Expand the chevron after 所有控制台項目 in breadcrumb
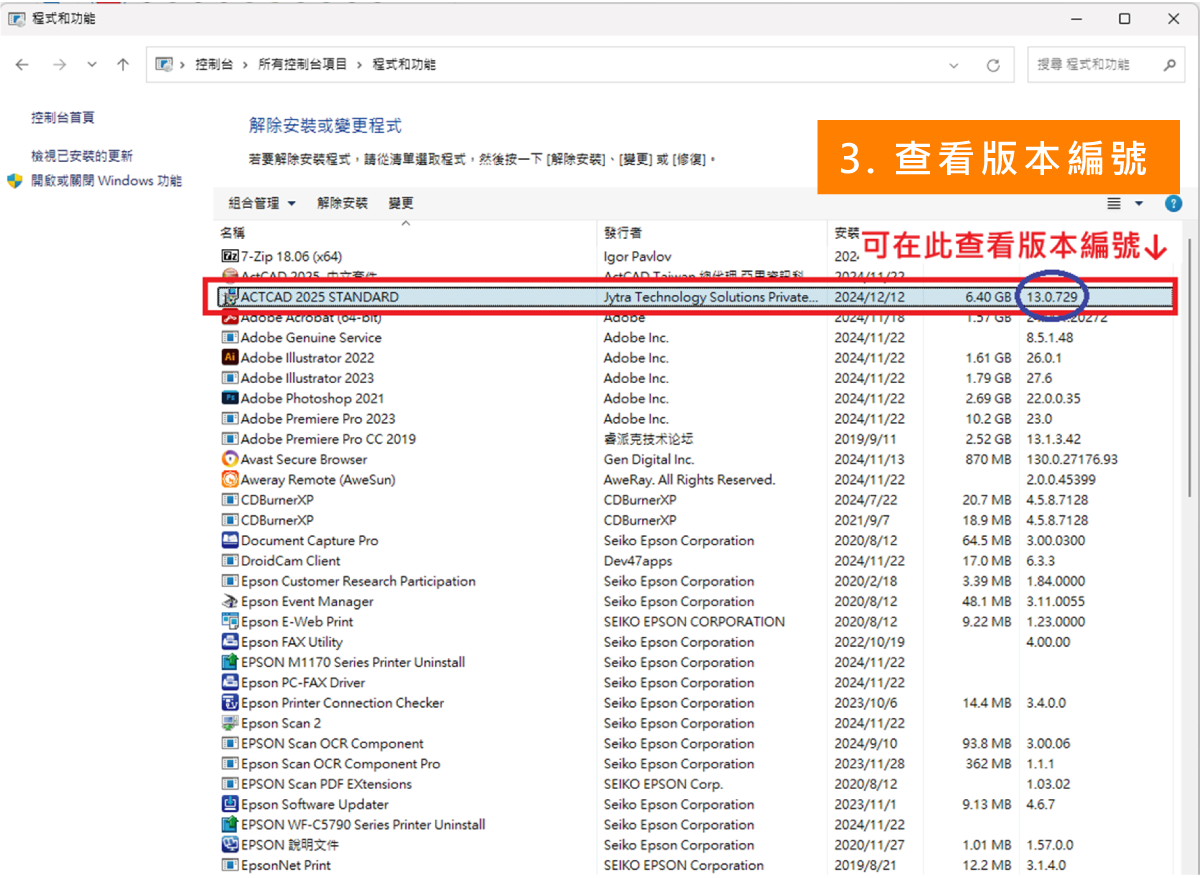The image size is (1200, 878). click(360, 65)
